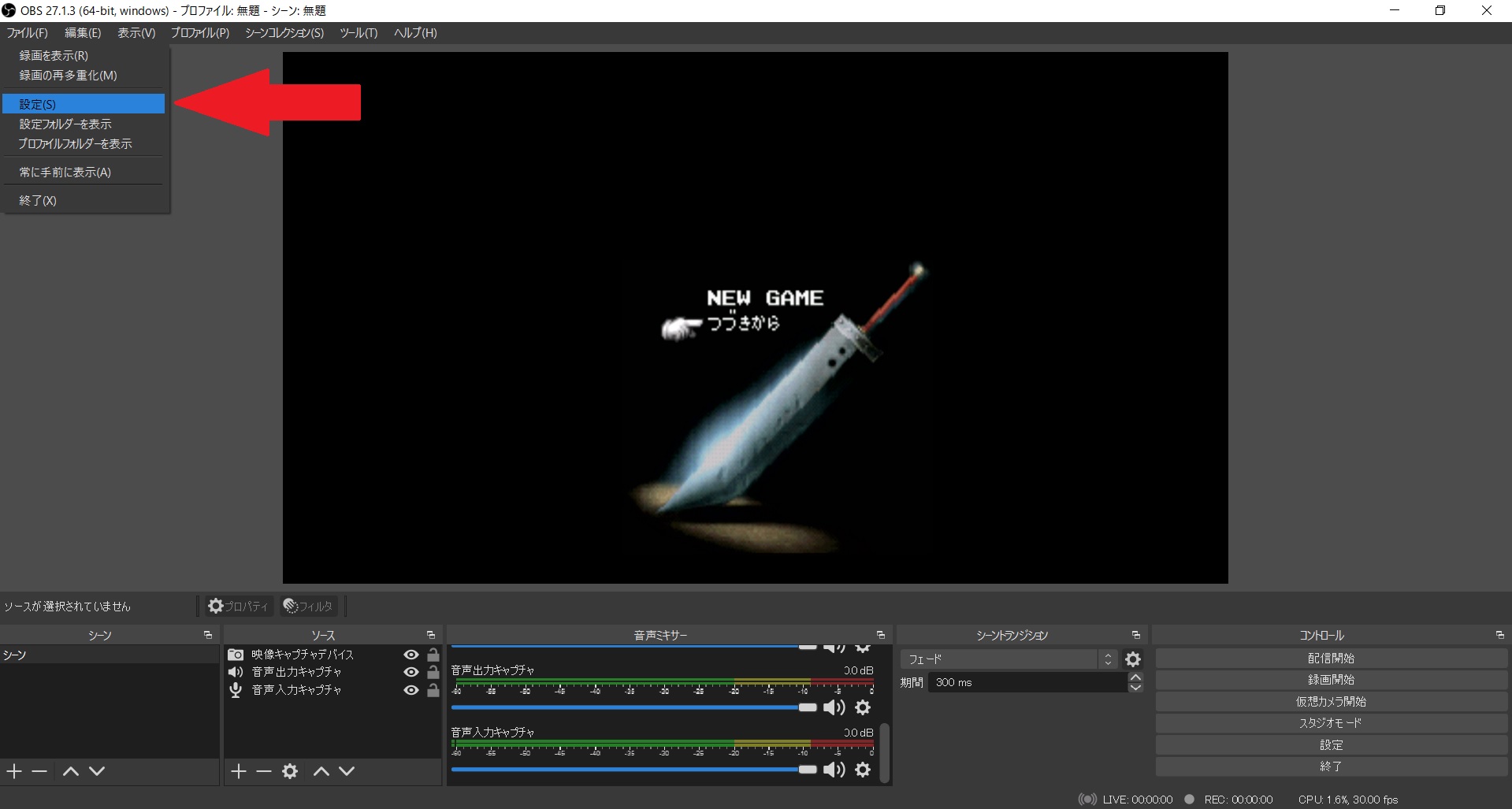Select the 映像キャプチャデバイス source row

pos(332,655)
